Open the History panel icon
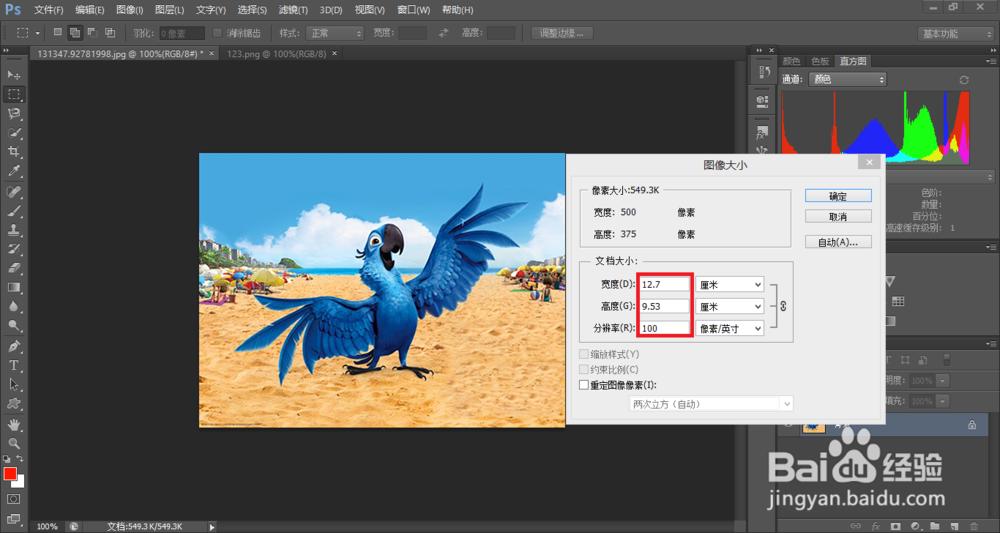The image size is (1000, 533). pyautogui.click(x=762, y=72)
